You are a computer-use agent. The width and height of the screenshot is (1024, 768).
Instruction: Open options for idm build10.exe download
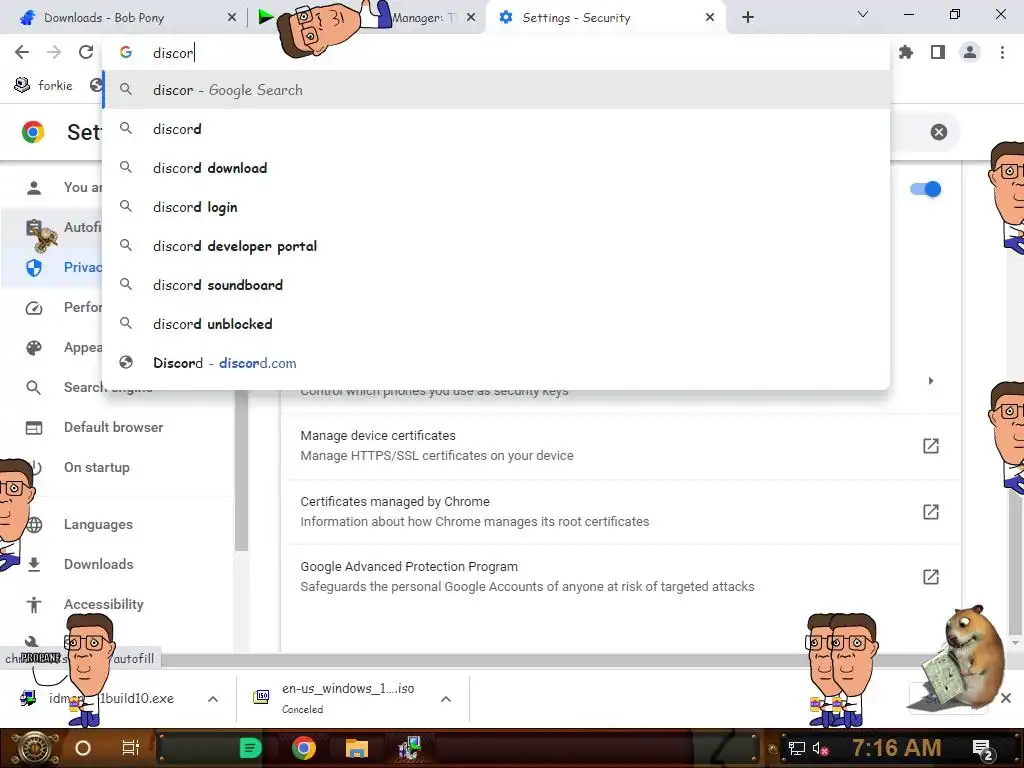coord(213,699)
